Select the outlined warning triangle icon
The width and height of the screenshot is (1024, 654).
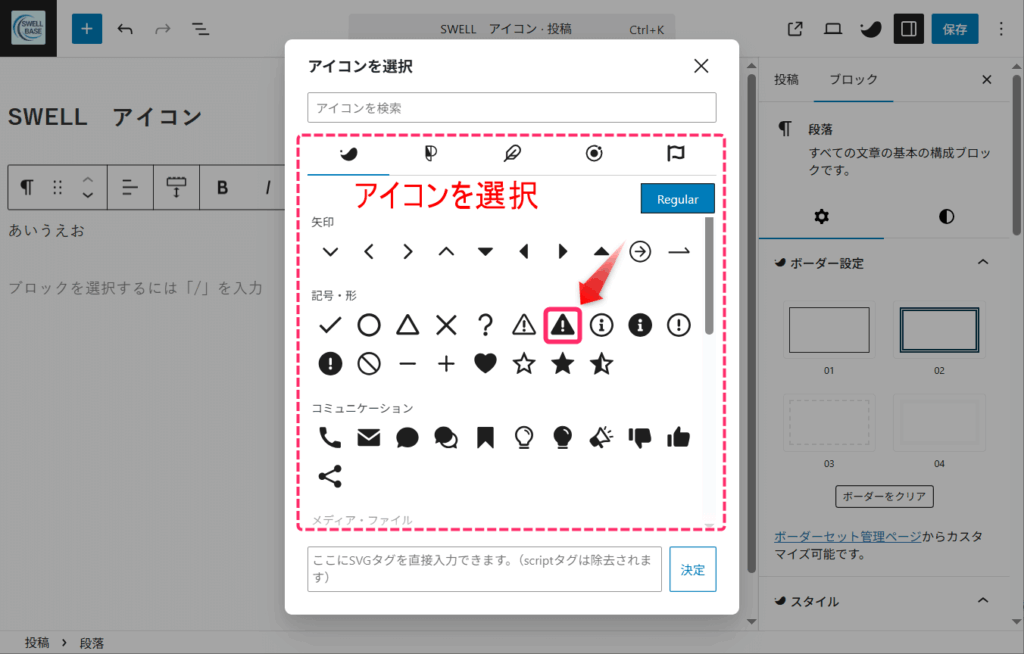[524, 325]
